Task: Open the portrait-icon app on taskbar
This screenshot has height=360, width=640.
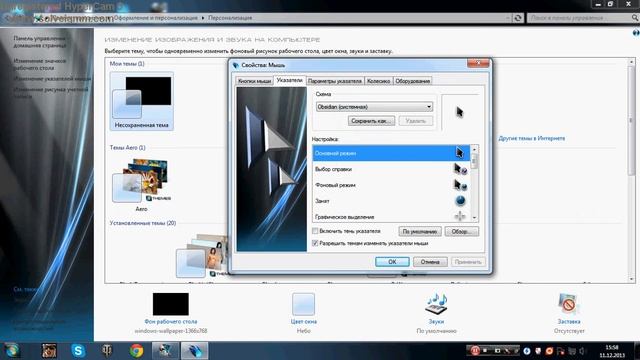Action: 49,351
